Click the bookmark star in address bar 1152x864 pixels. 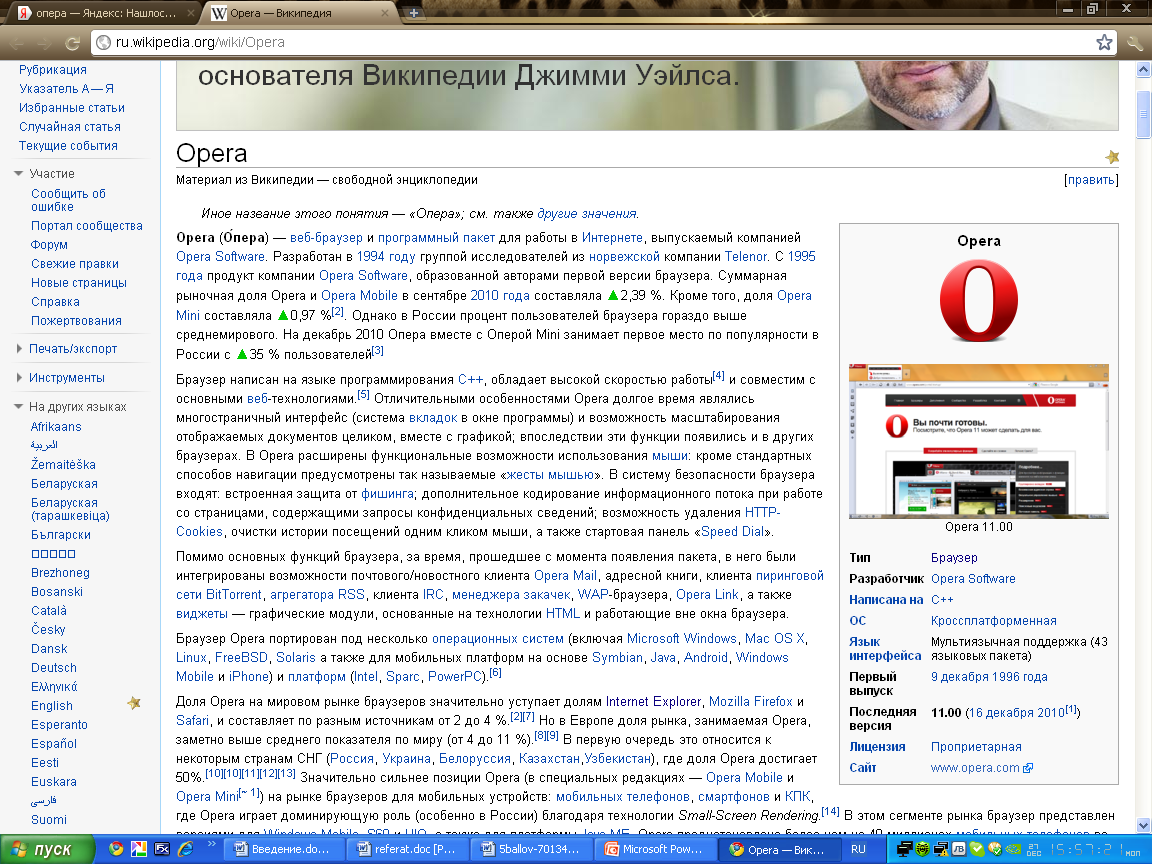pos(1104,42)
